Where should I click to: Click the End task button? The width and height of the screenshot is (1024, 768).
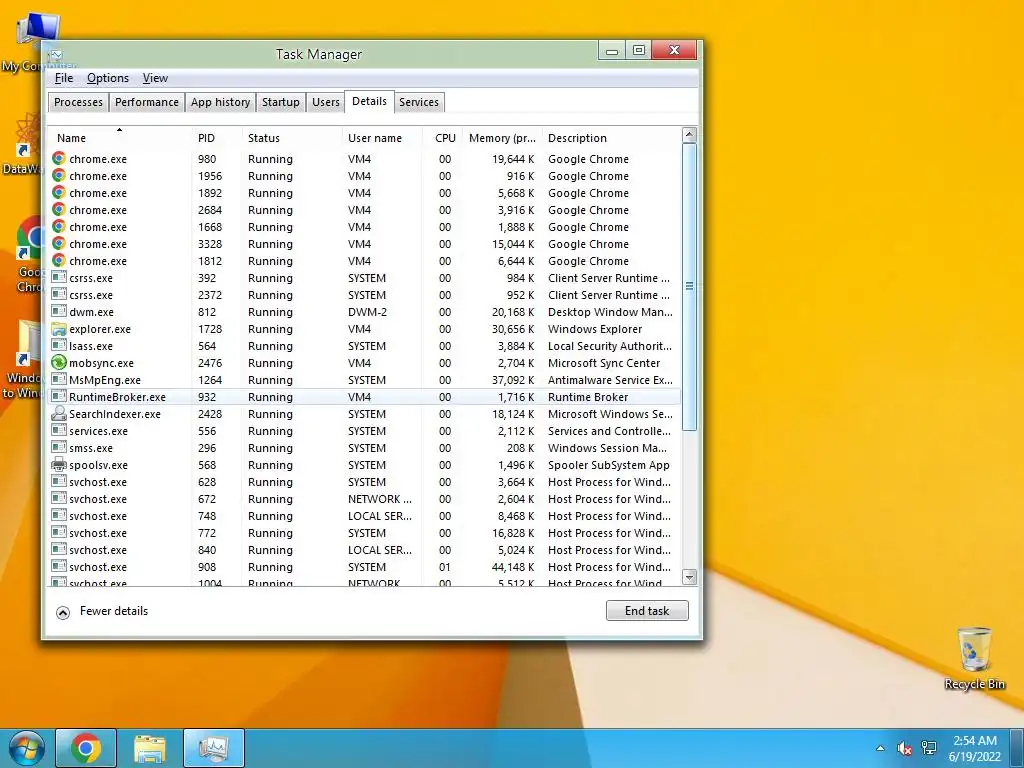click(647, 611)
